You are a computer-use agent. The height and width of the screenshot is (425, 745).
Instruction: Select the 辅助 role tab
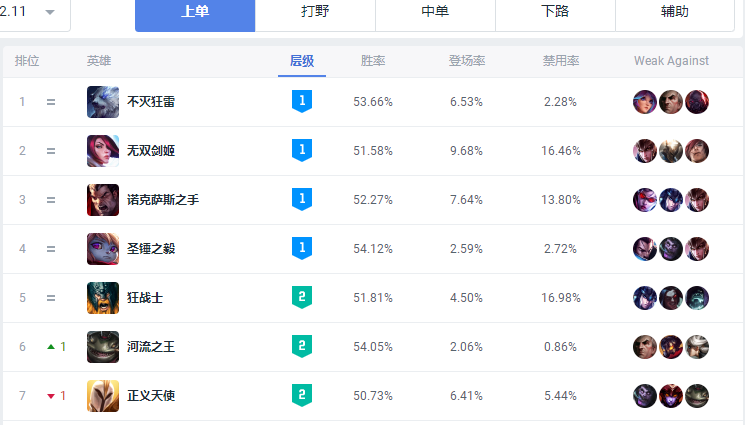point(675,13)
